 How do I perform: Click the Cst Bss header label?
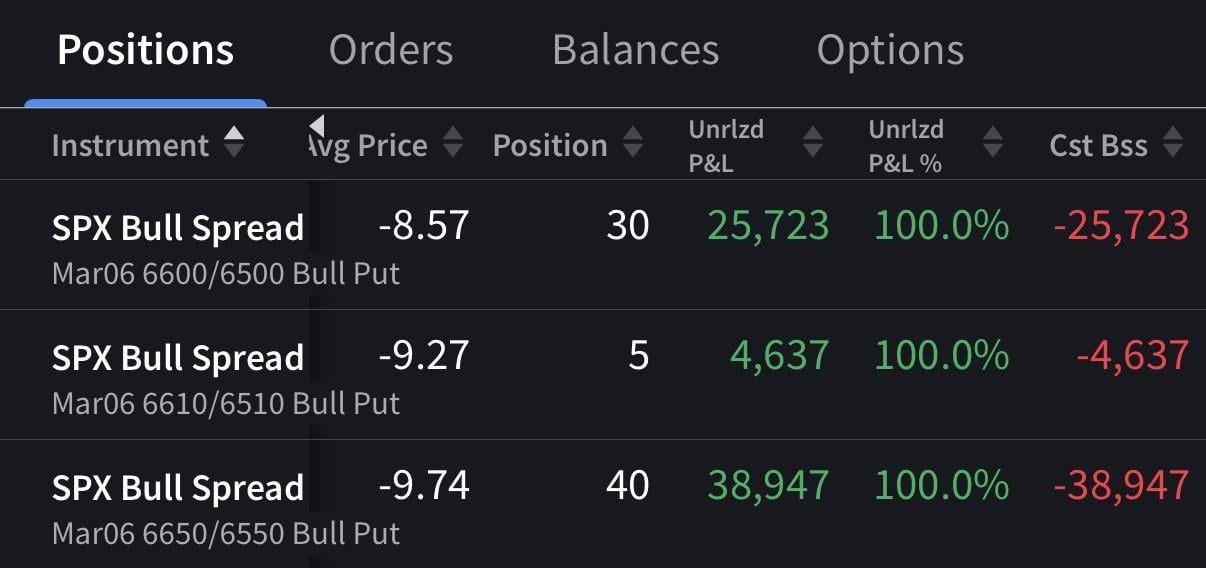[x=1098, y=146]
